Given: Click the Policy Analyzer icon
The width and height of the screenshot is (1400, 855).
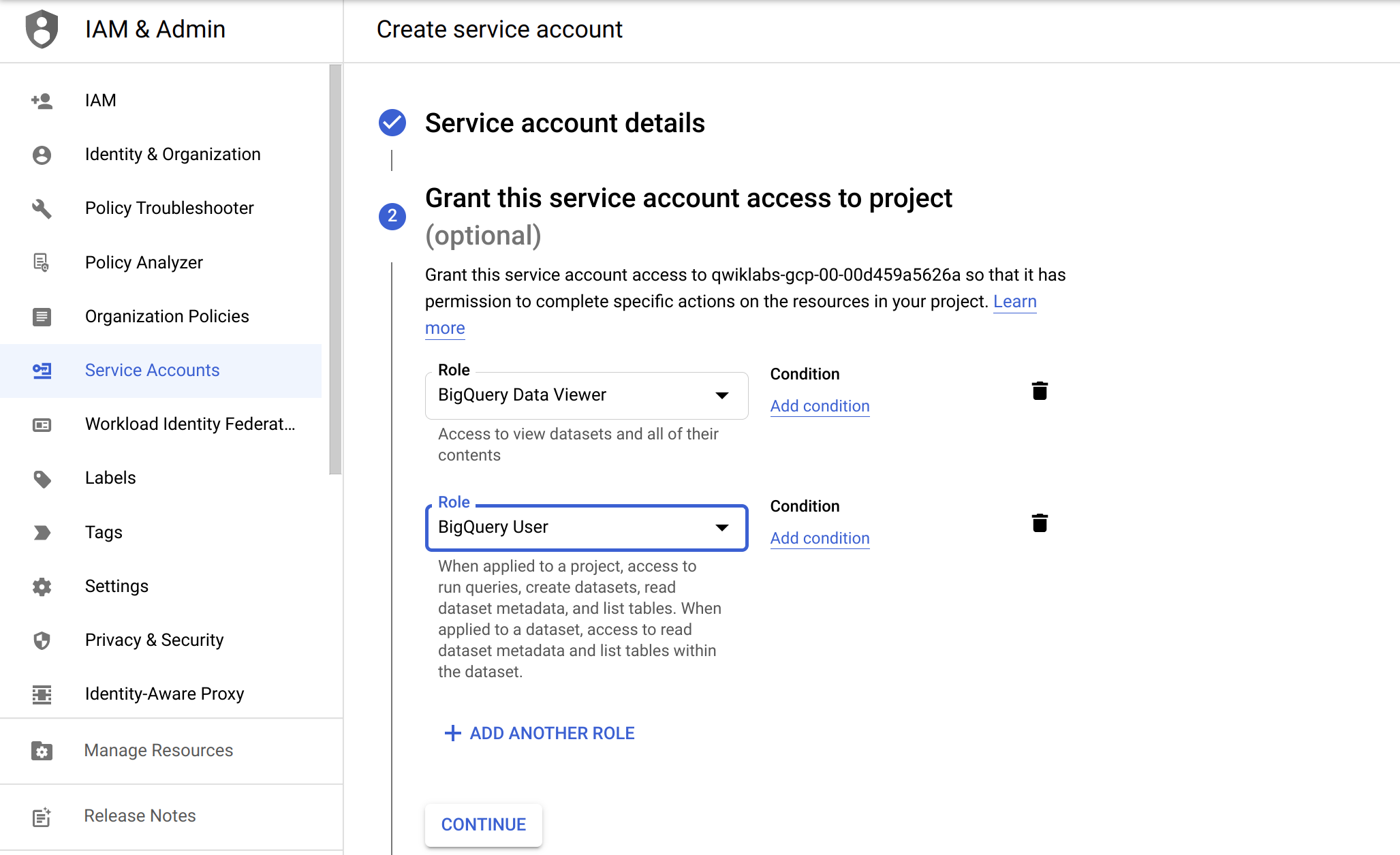Looking at the screenshot, I should pyautogui.click(x=41, y=262).
